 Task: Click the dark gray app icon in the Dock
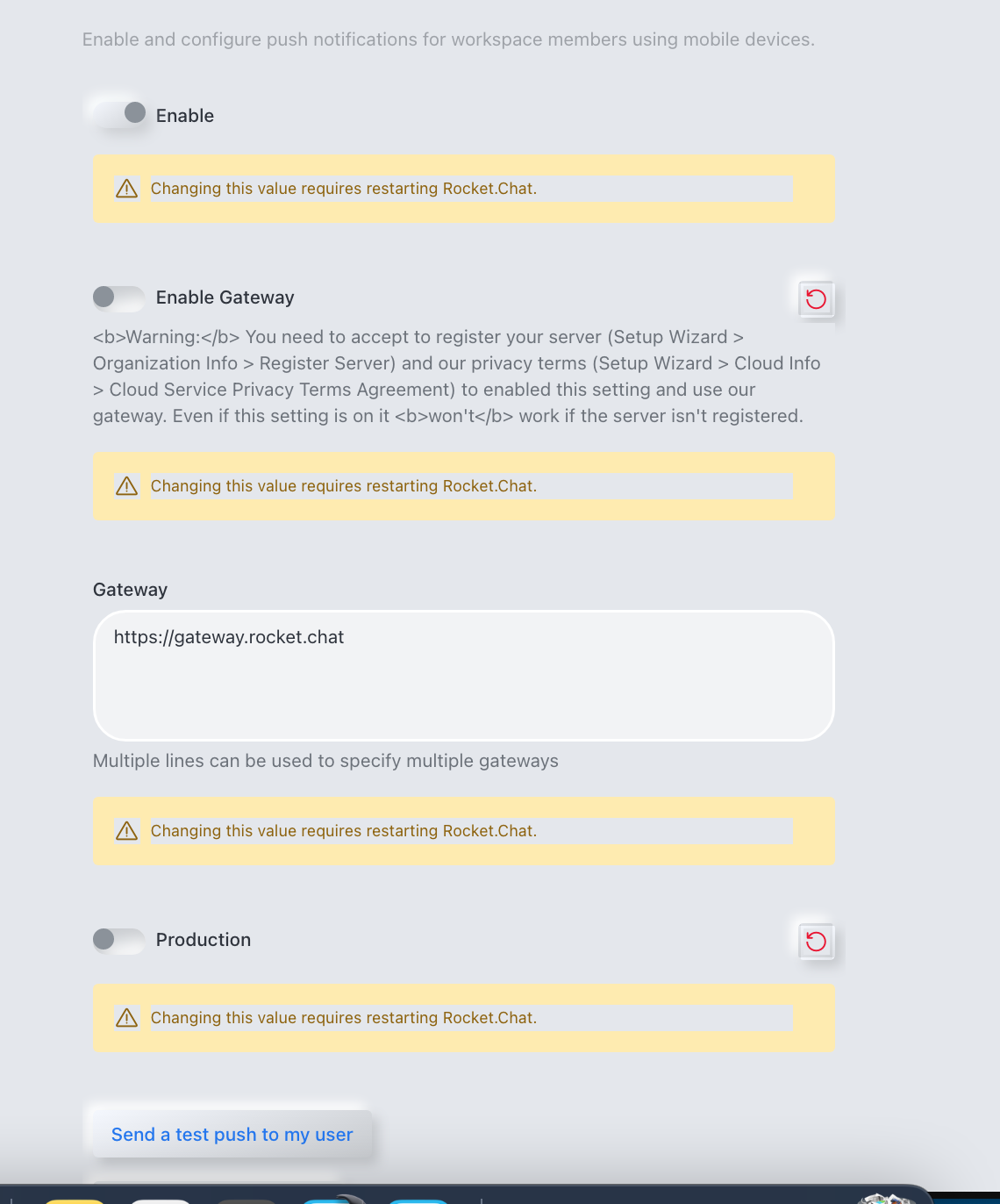246,1200
